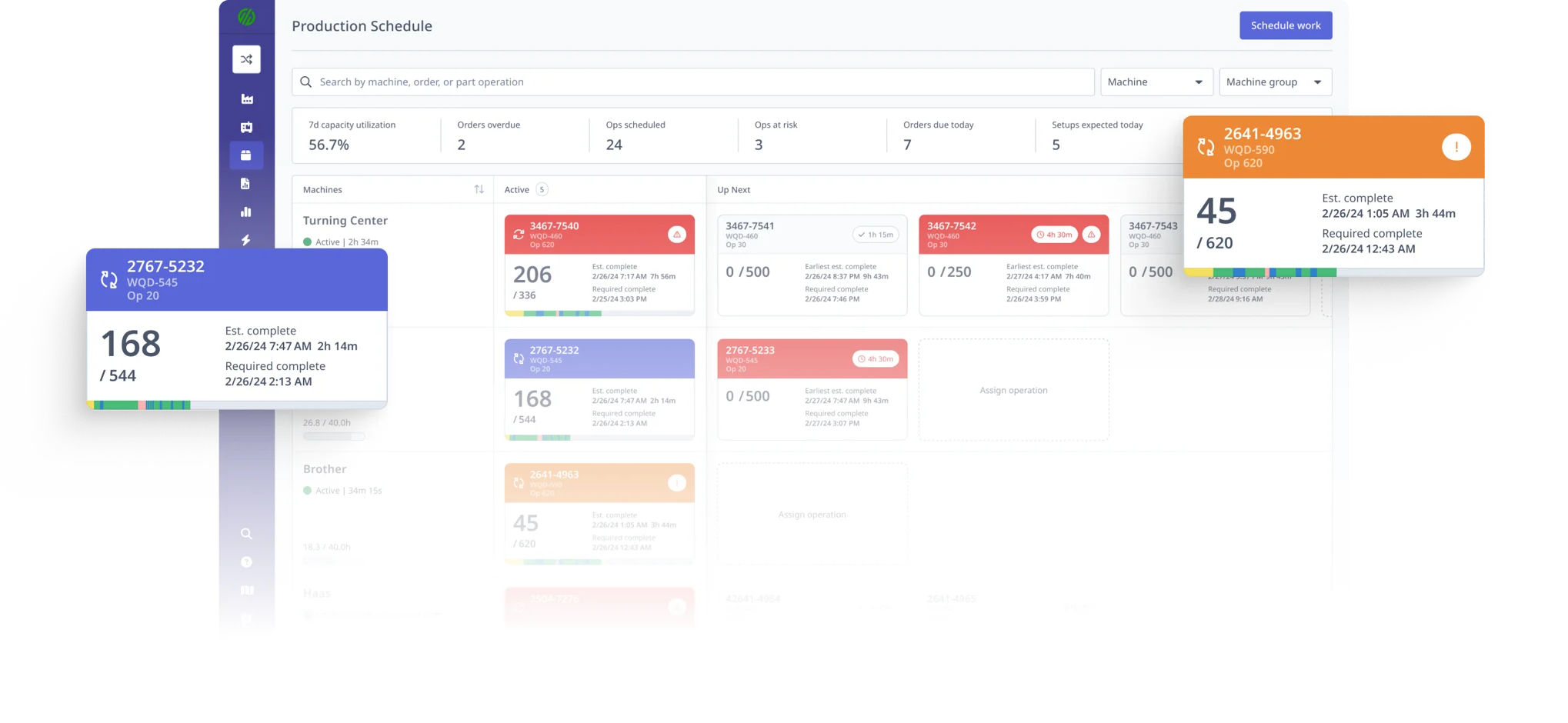The height and width of the screenshot is (723, 1568).
Task: Open the Machine filter dropdown
Action: 1156,82
